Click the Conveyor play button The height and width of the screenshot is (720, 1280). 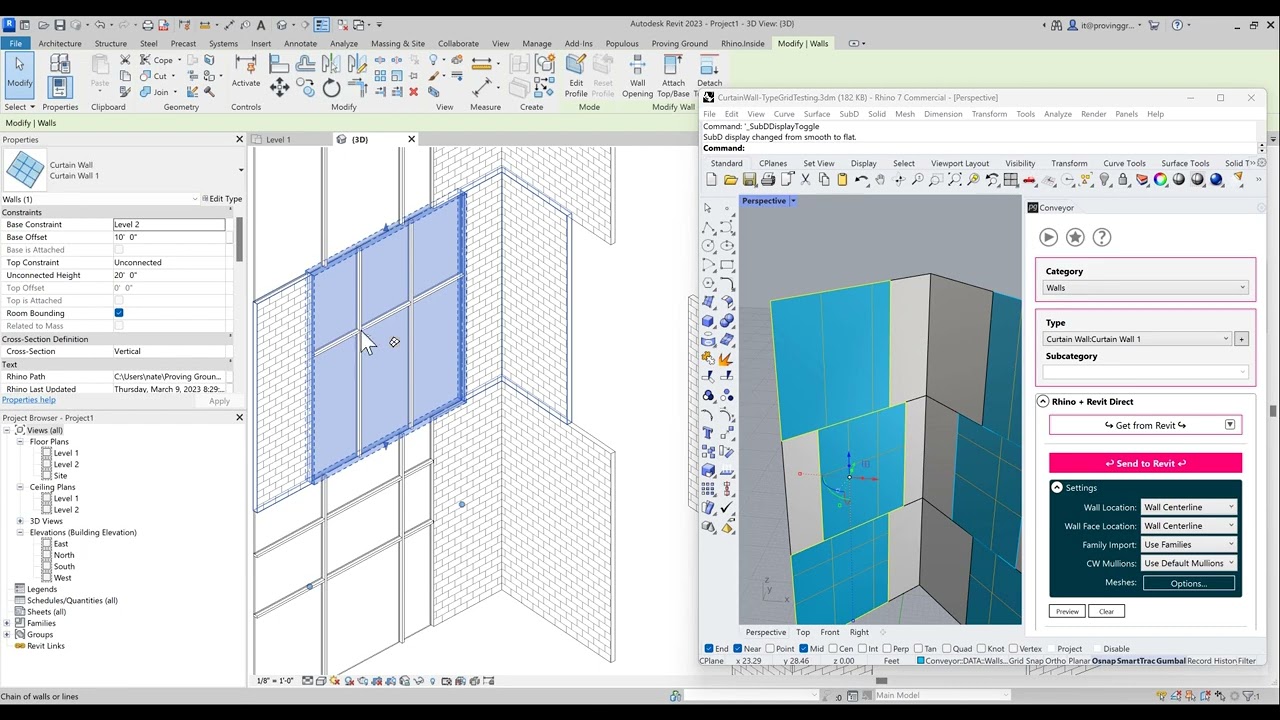[x=1048, y=237]
